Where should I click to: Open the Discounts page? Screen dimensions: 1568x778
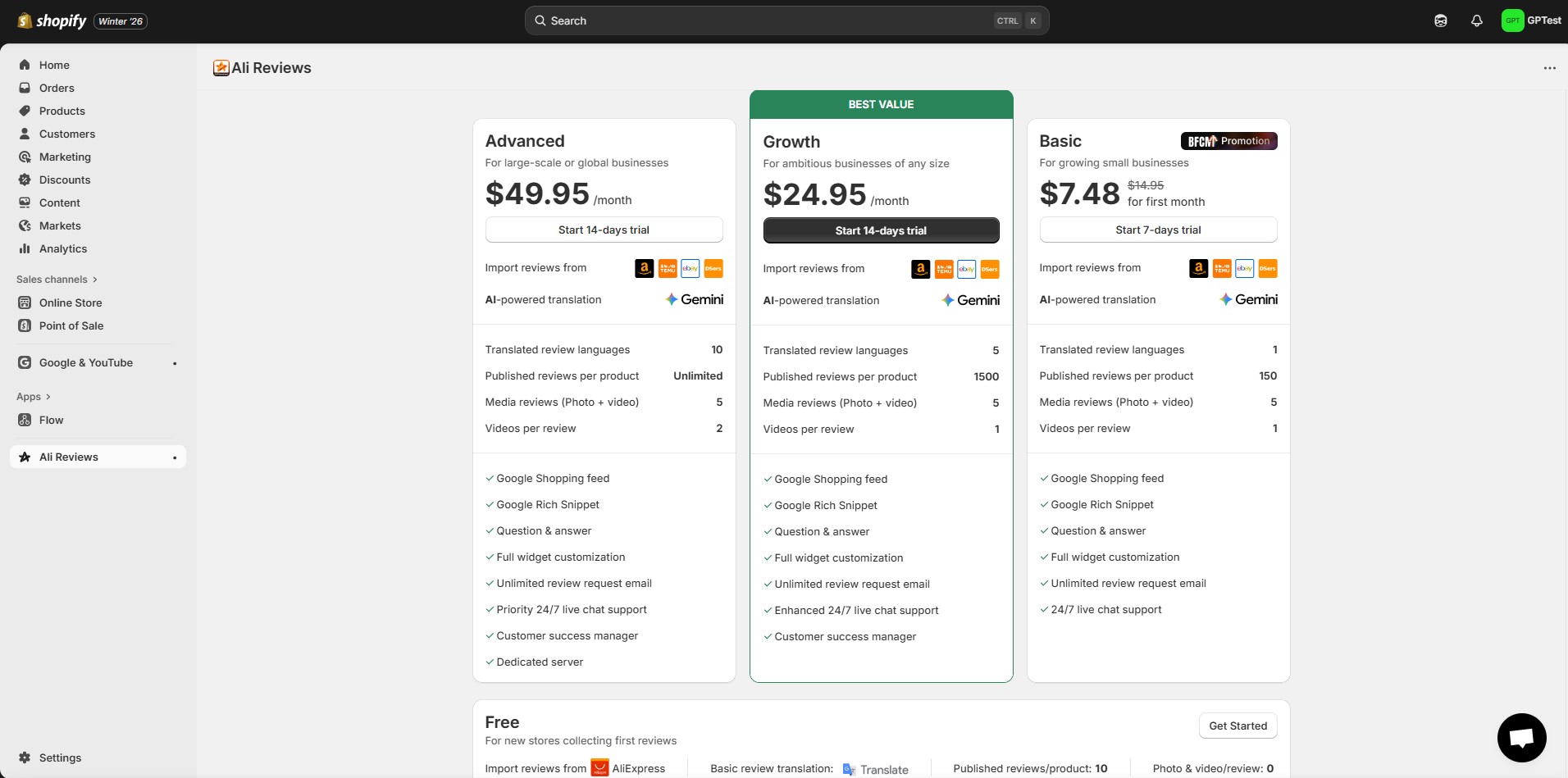tap(66, 180)
